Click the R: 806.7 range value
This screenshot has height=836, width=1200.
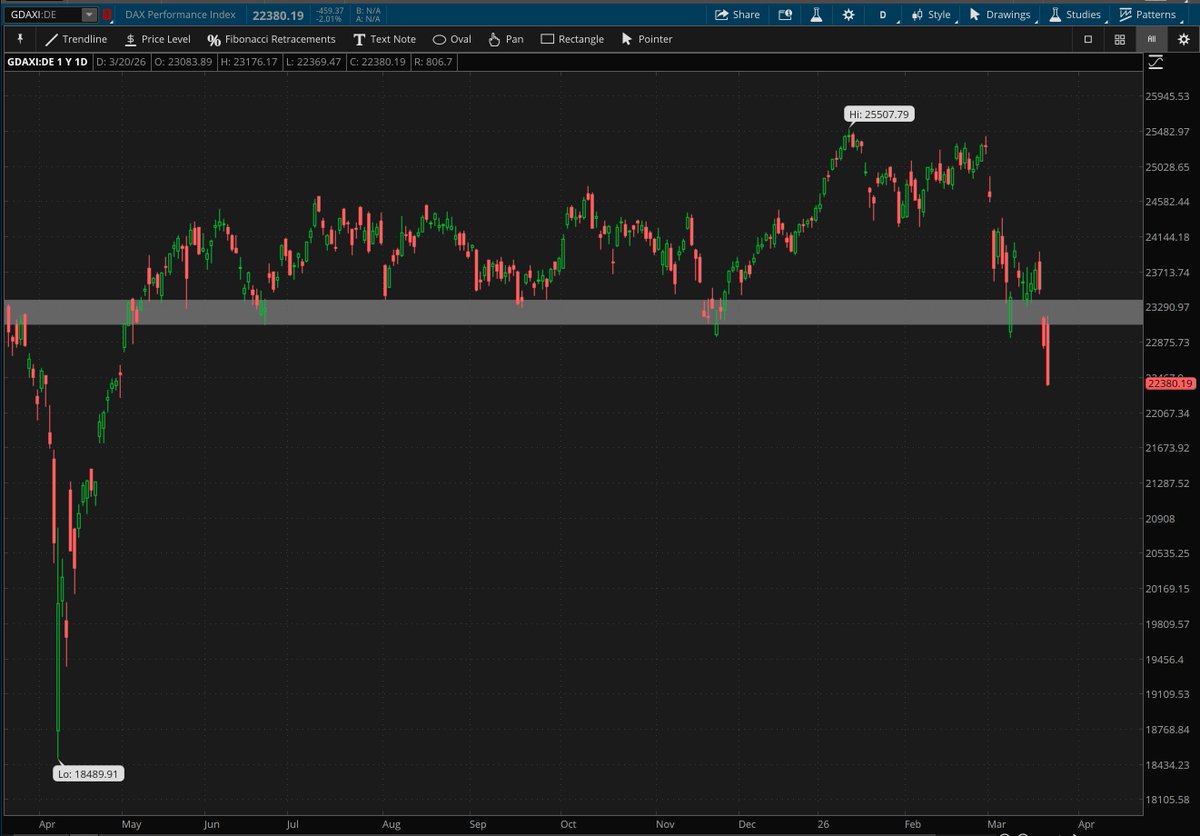click(x=434, y=62)
